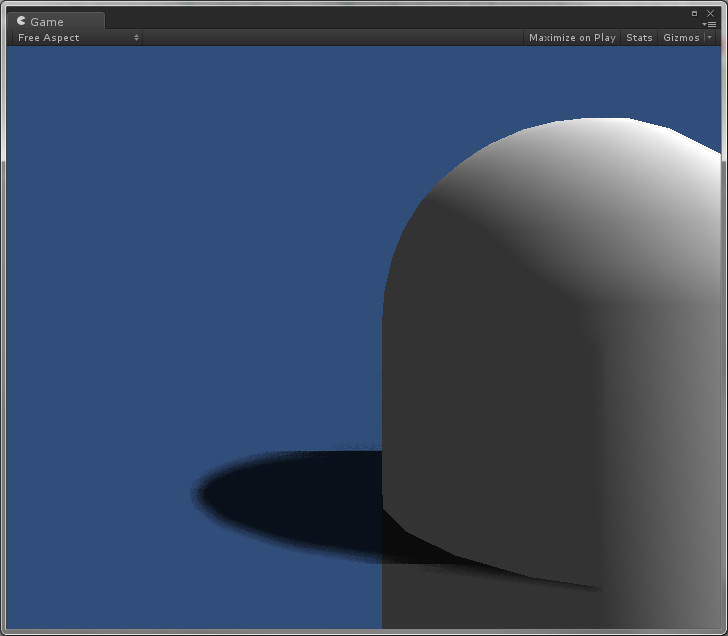728x636 pixels.
Task: Close the Game window panel
Action: (x=710, y=13)
